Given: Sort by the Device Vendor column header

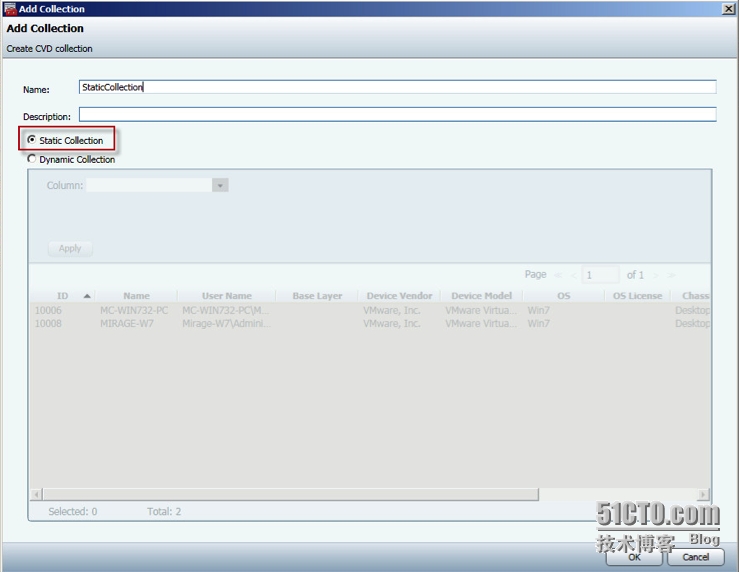Looking at the screenshot, I should click(x=399, y=296).
